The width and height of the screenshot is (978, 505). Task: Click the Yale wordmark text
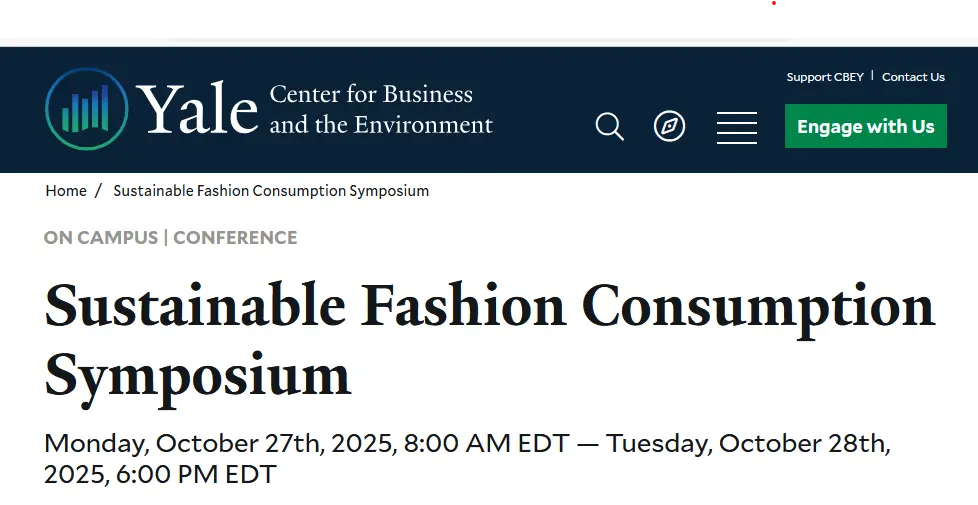click(x=197, y=109)
